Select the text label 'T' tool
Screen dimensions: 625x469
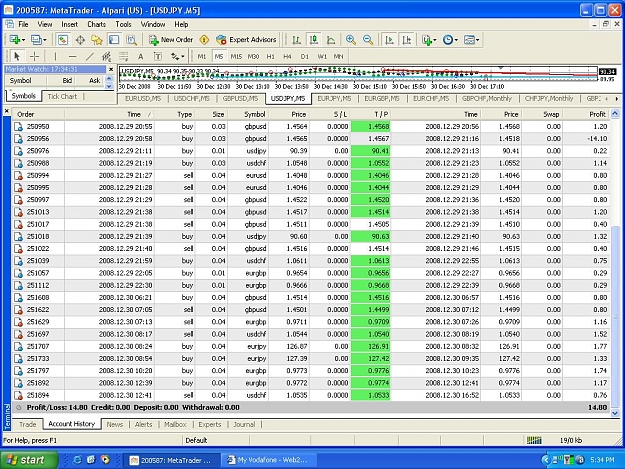[158, 56]
